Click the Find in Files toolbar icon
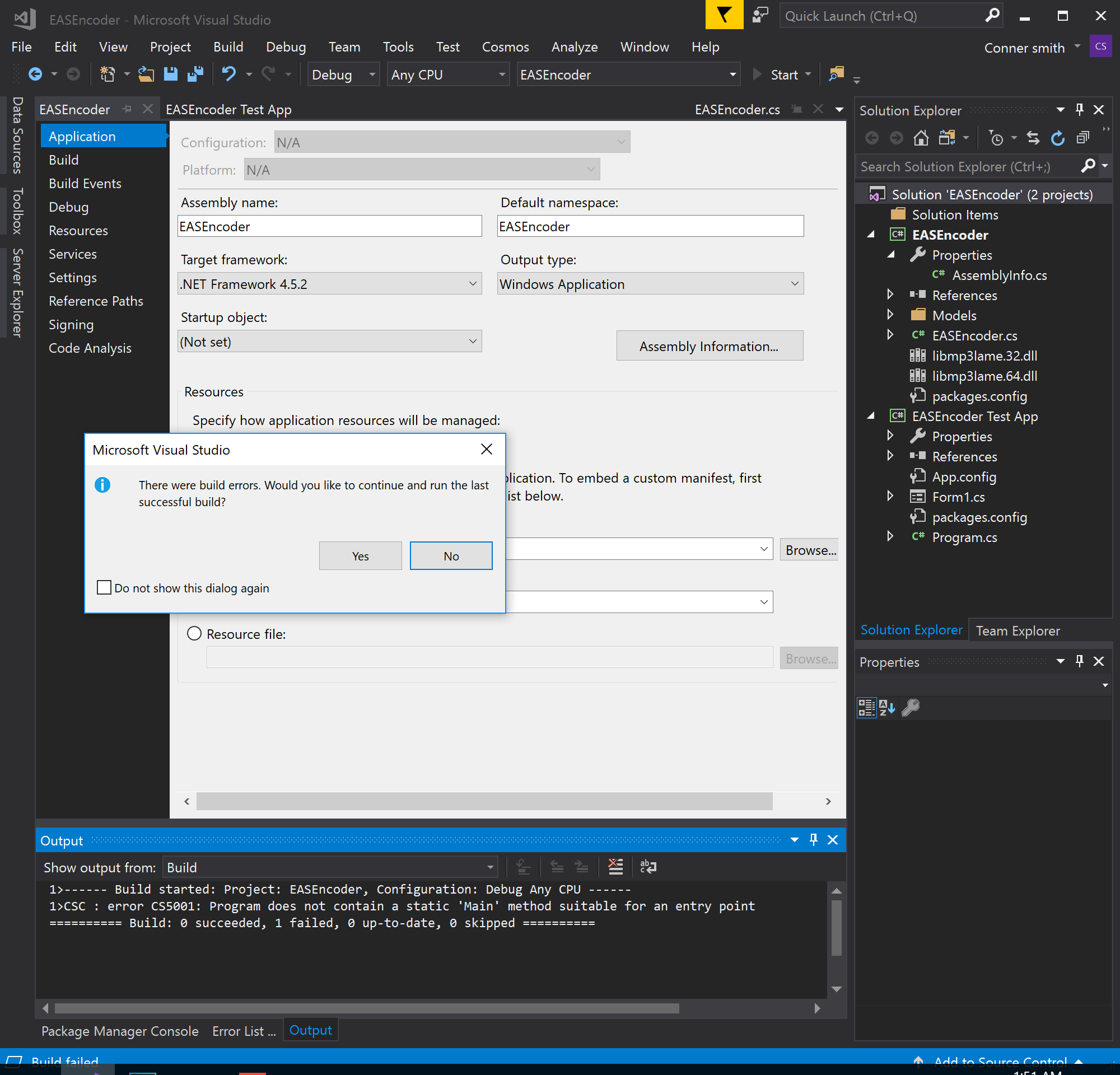Screen dimensions: 1120x1075 [836, 74]
